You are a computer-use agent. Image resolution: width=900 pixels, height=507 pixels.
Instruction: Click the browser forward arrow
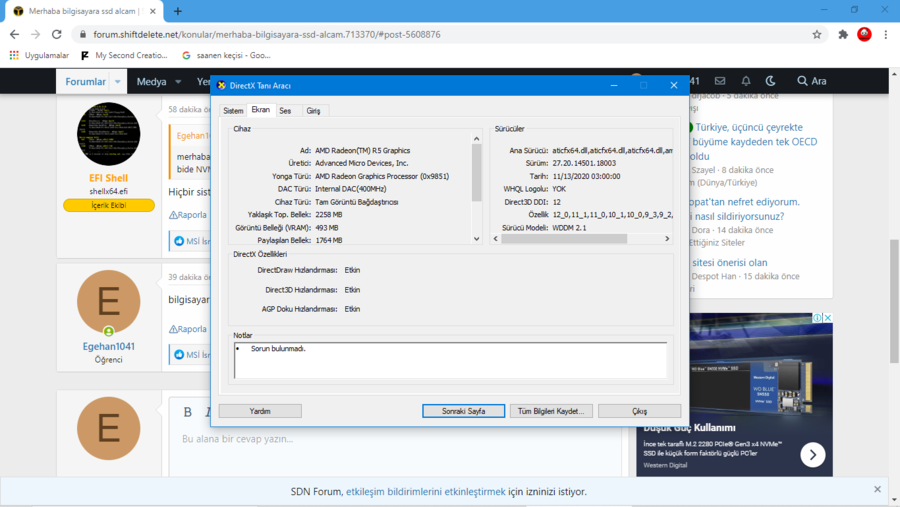click(36, 34)
